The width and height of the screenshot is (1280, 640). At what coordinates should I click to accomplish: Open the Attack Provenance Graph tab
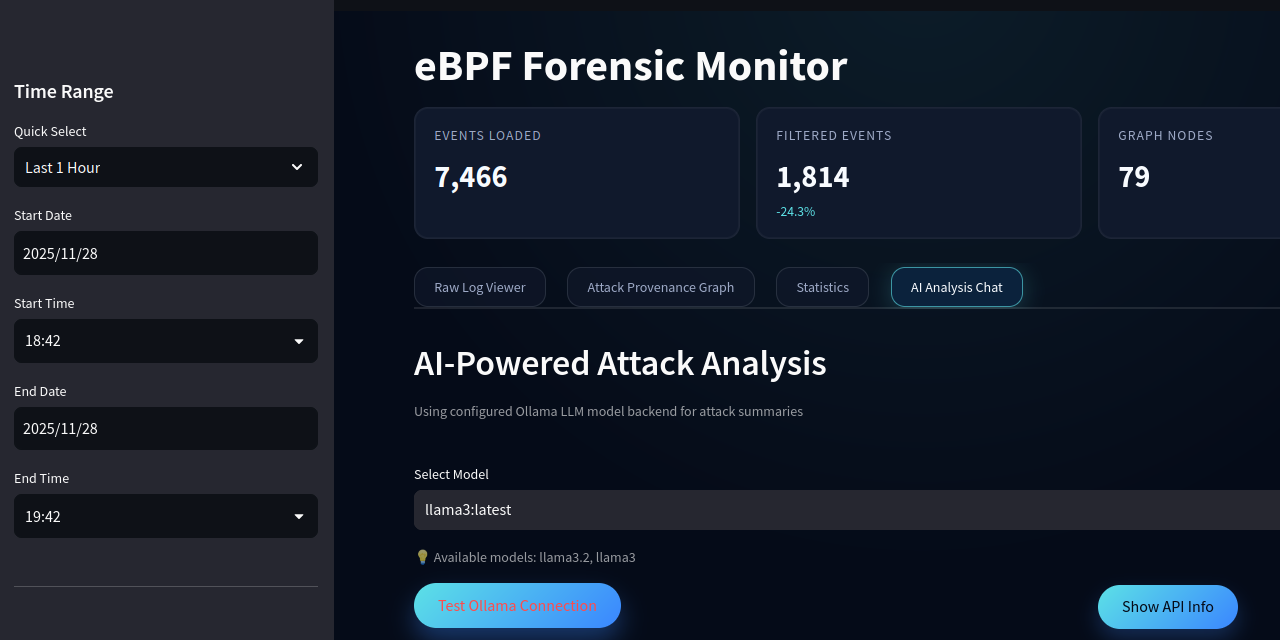click(x=660, y=287)
